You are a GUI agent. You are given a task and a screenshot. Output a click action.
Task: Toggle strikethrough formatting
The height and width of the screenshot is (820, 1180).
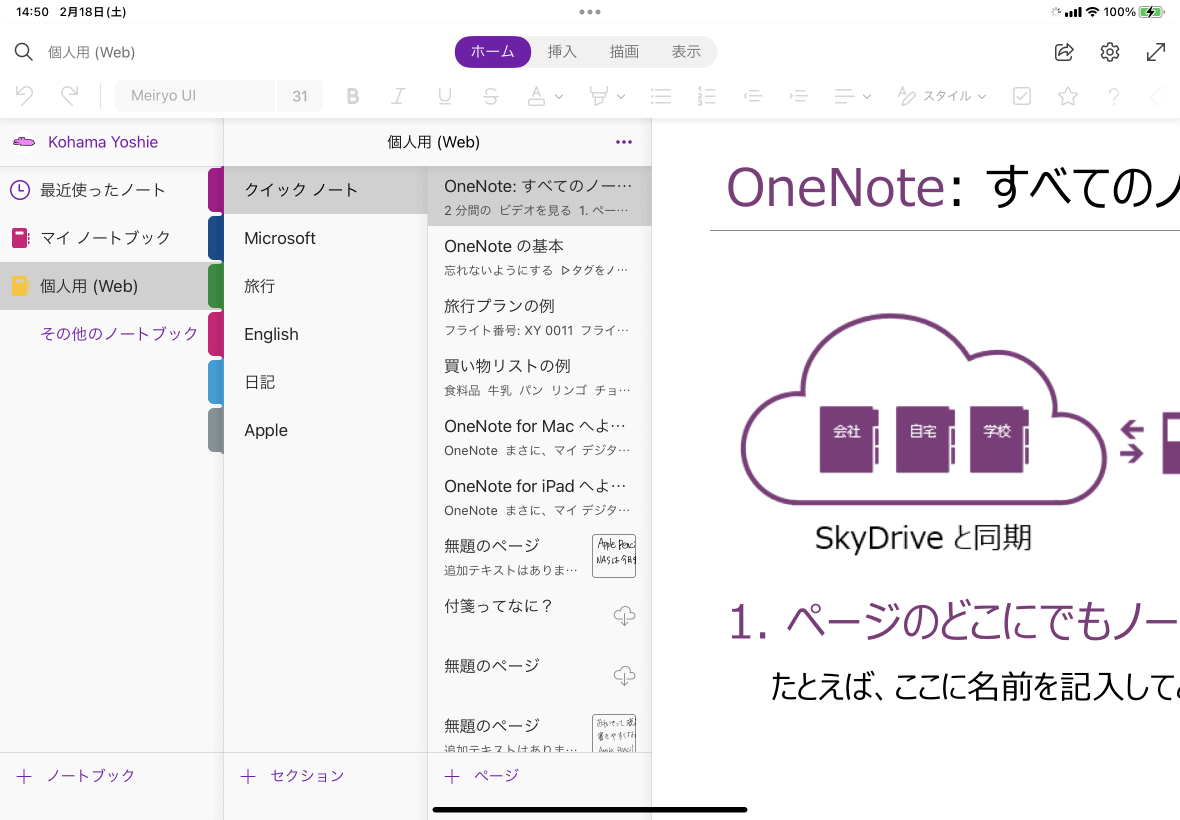(x=491, y=96)
